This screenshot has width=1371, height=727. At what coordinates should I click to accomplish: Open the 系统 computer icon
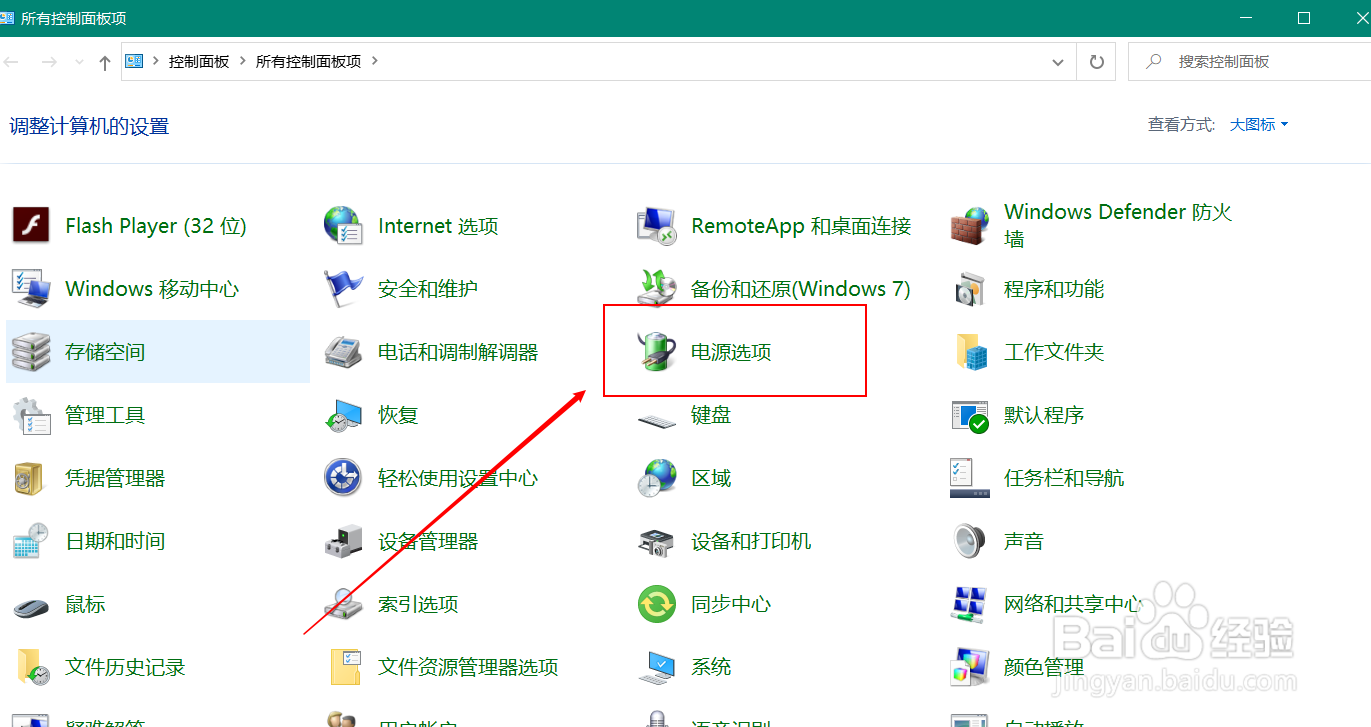tap(656, 667)
